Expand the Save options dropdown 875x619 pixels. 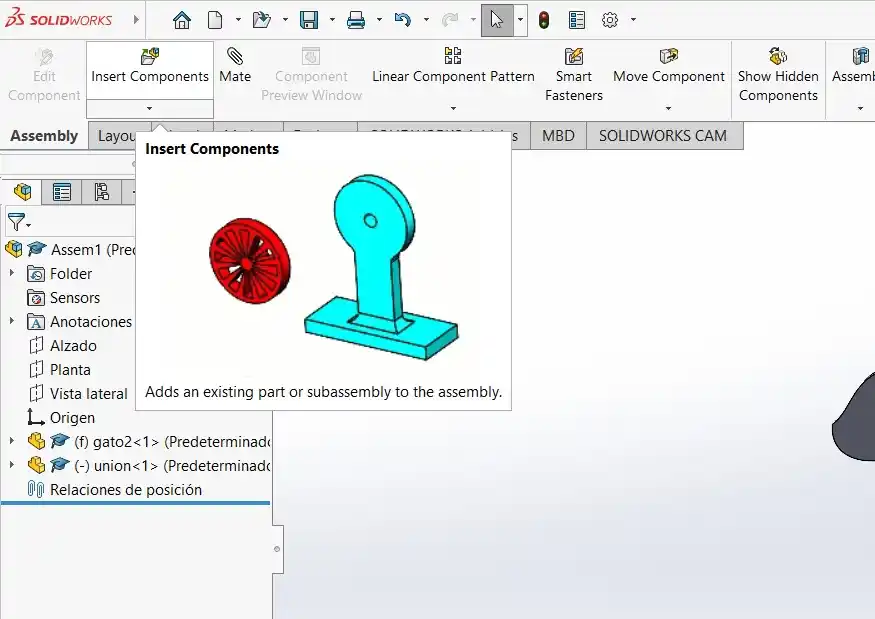pos(332,20)
